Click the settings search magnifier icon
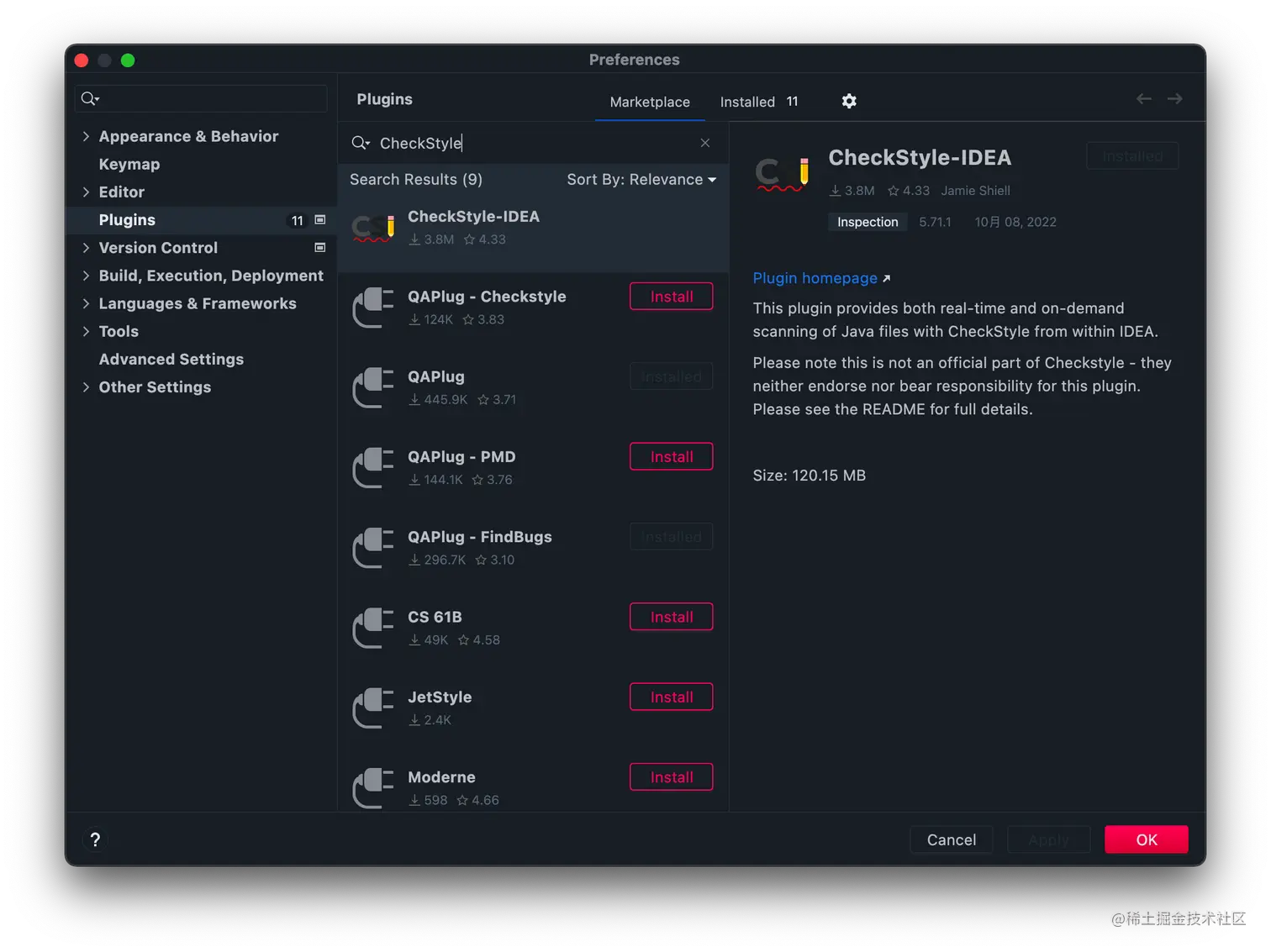Screen dimensions: 1271x952 90,99
